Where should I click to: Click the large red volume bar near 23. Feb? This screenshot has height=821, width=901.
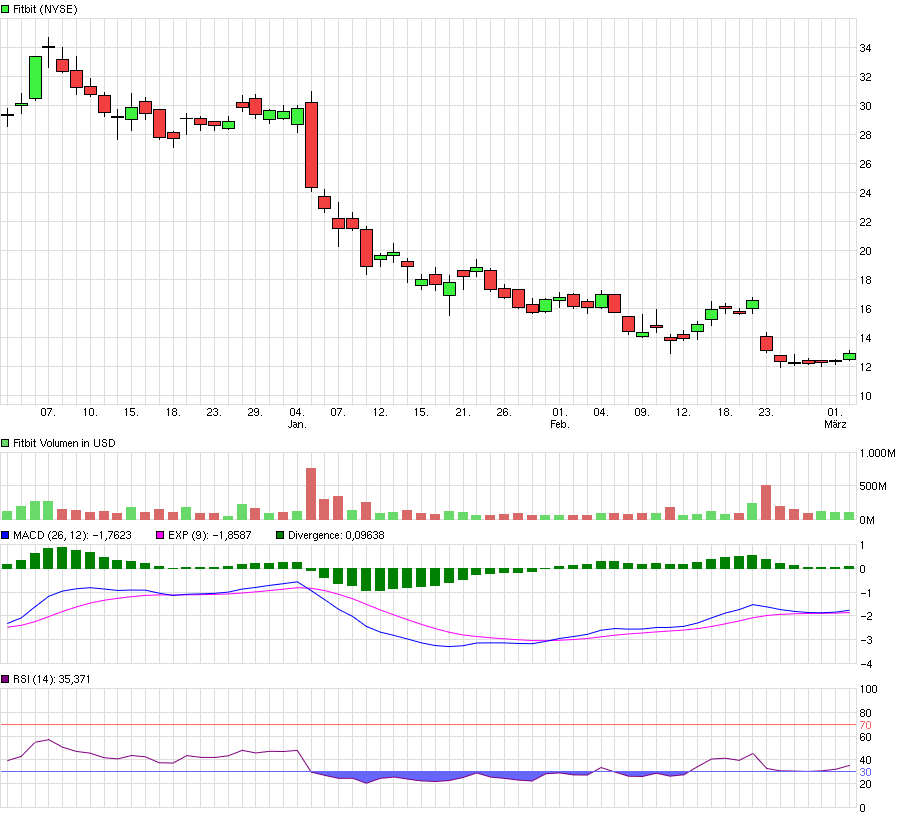pos(766,503)
